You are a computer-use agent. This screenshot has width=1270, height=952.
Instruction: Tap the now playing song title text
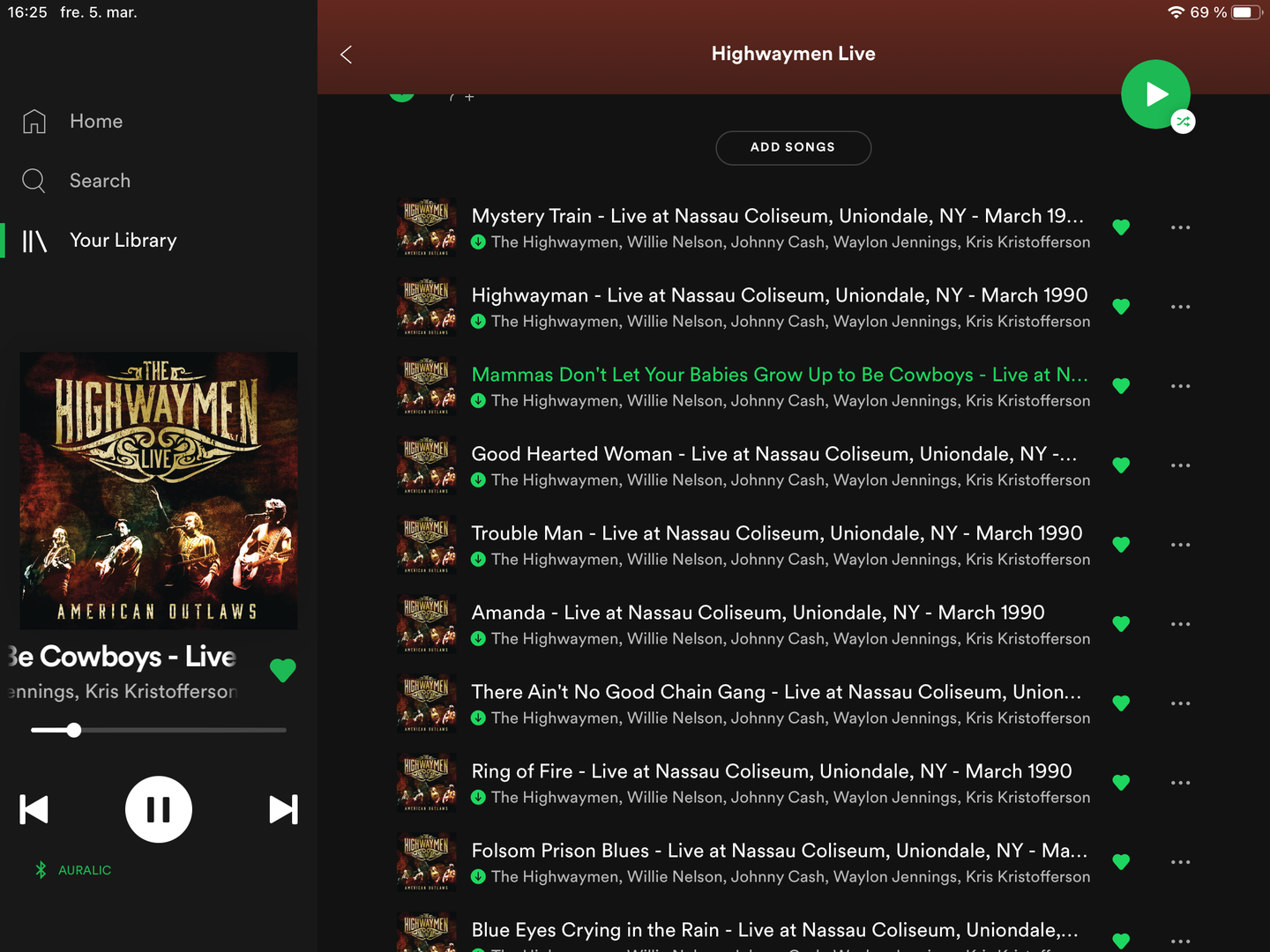[121, 657]
